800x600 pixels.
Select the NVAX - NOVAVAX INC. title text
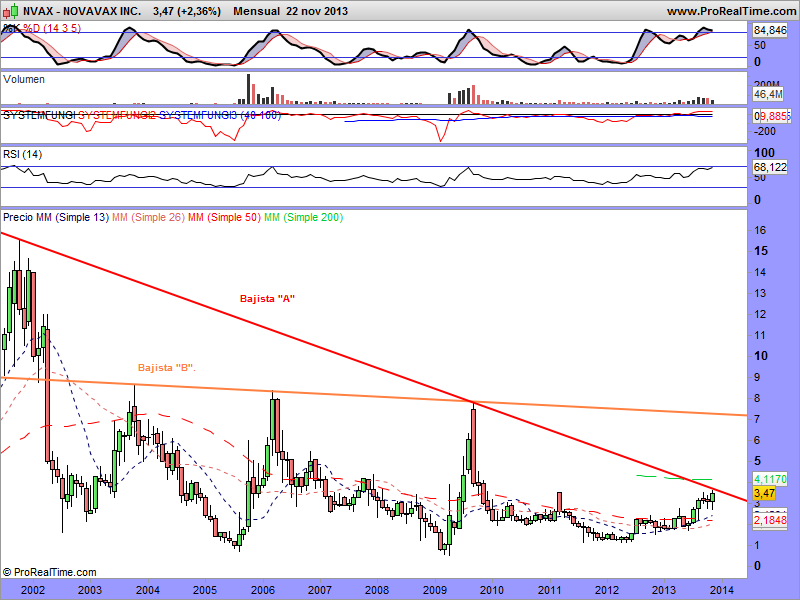point(83,11)
